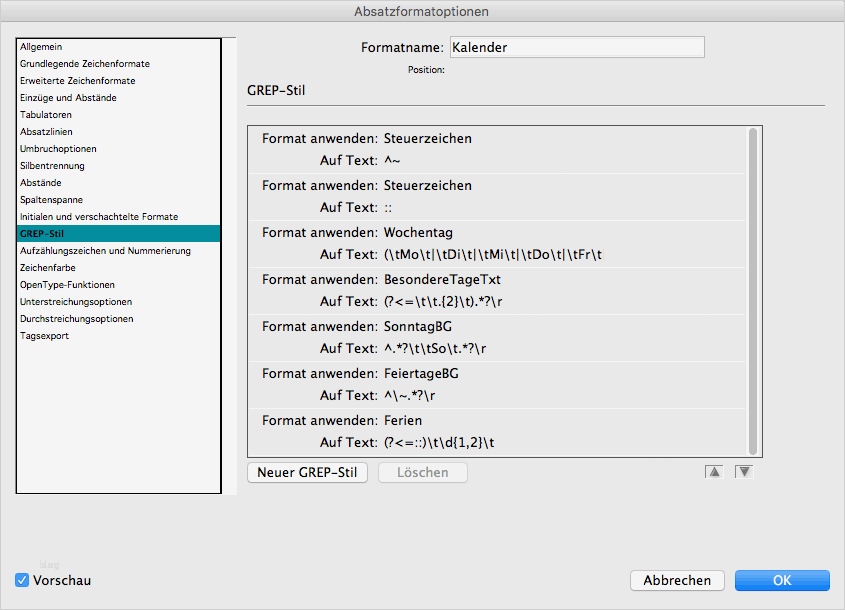Move selected GREP style up with arrow
The height and width of the screenshot is (610, 845).
(x=714, y=472)
